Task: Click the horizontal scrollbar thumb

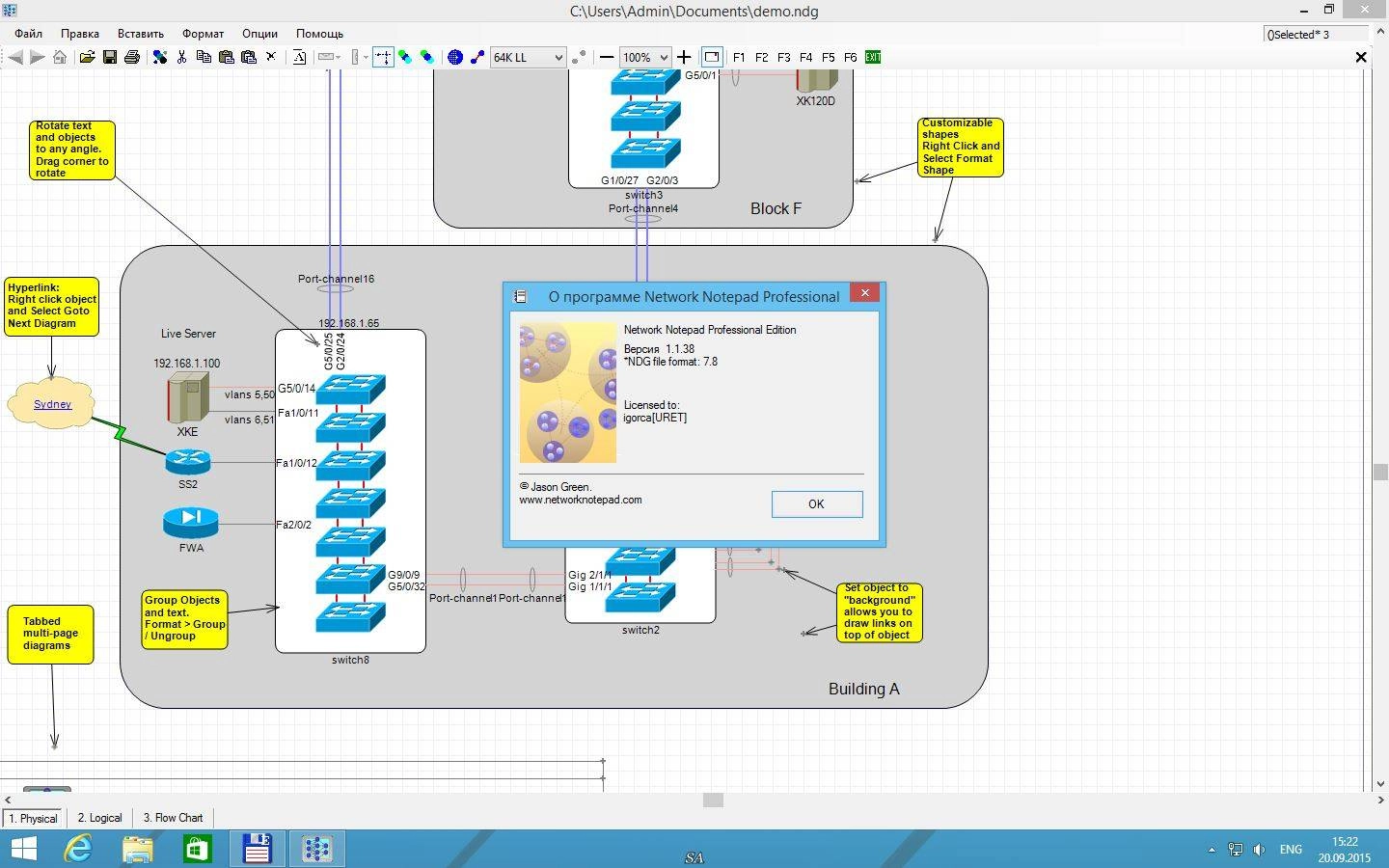Action: 713,800
